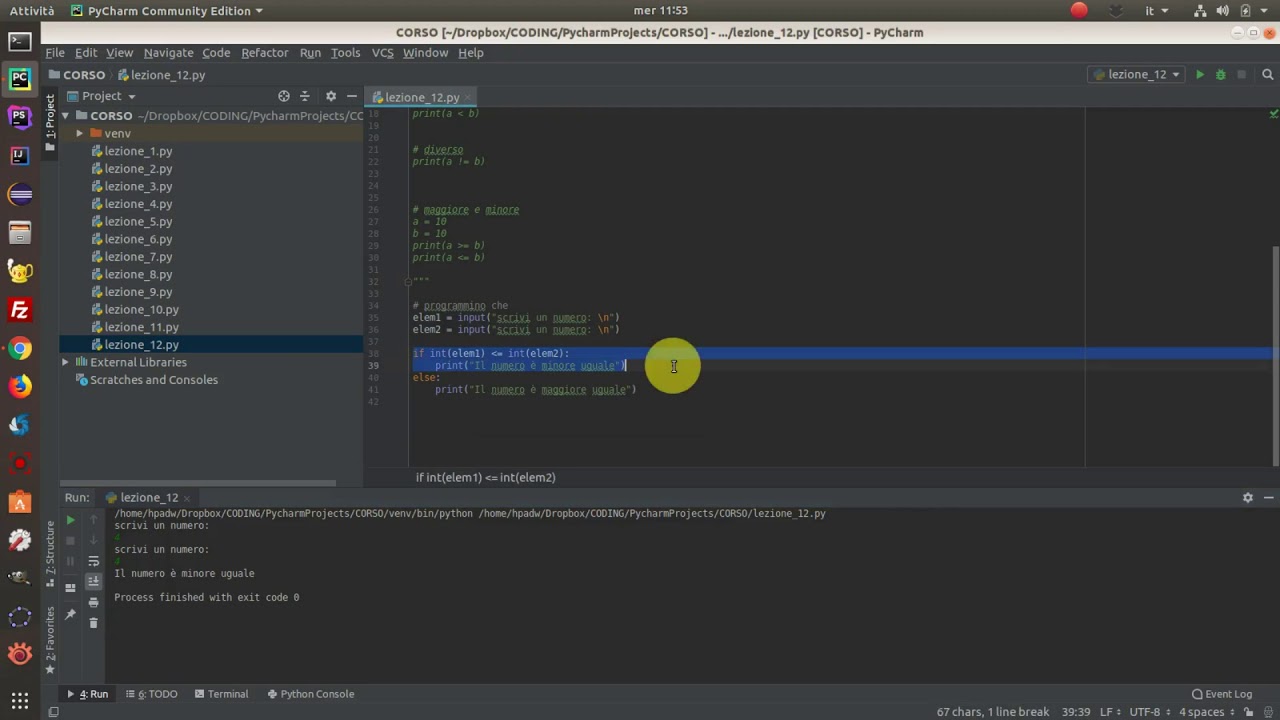
Task: Open the File menu
Action: tap(55, 52)
